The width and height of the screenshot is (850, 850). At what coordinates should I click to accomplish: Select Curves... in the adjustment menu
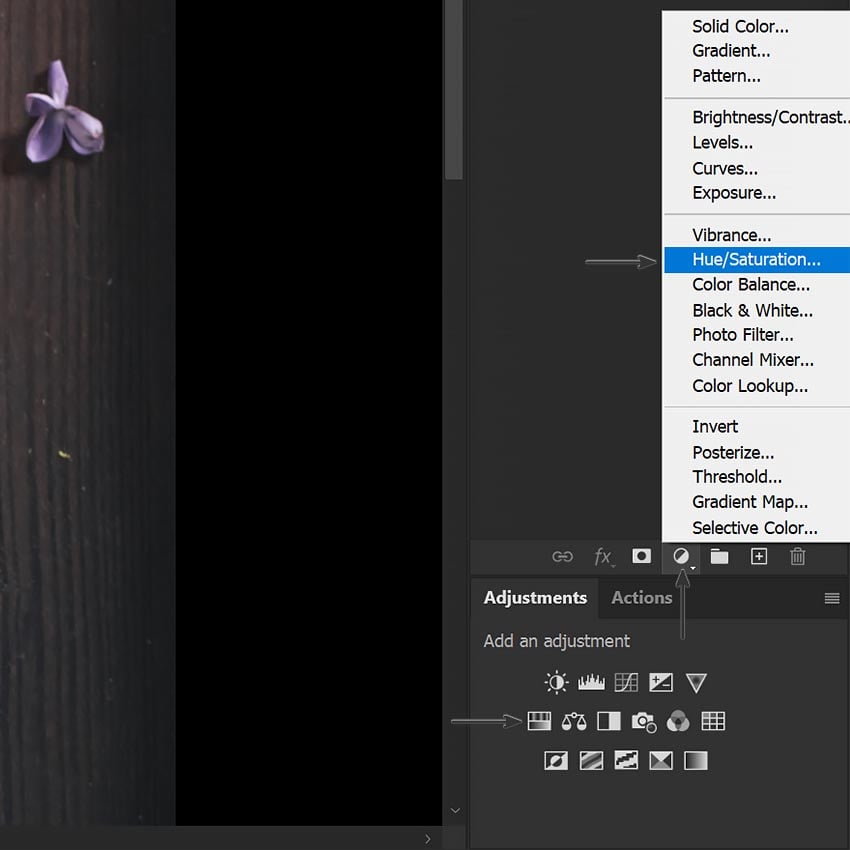725,168
